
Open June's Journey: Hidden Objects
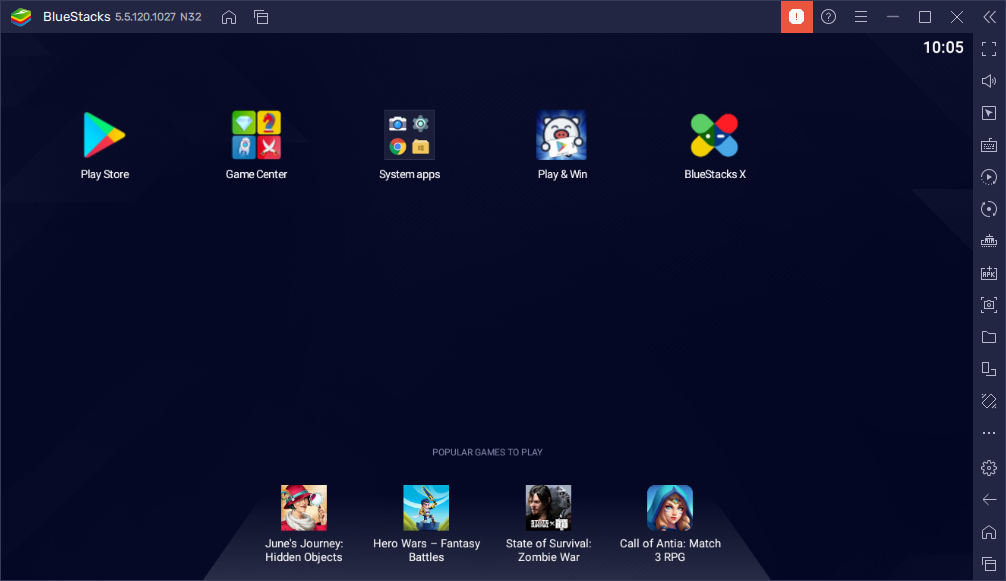[303, 508]
